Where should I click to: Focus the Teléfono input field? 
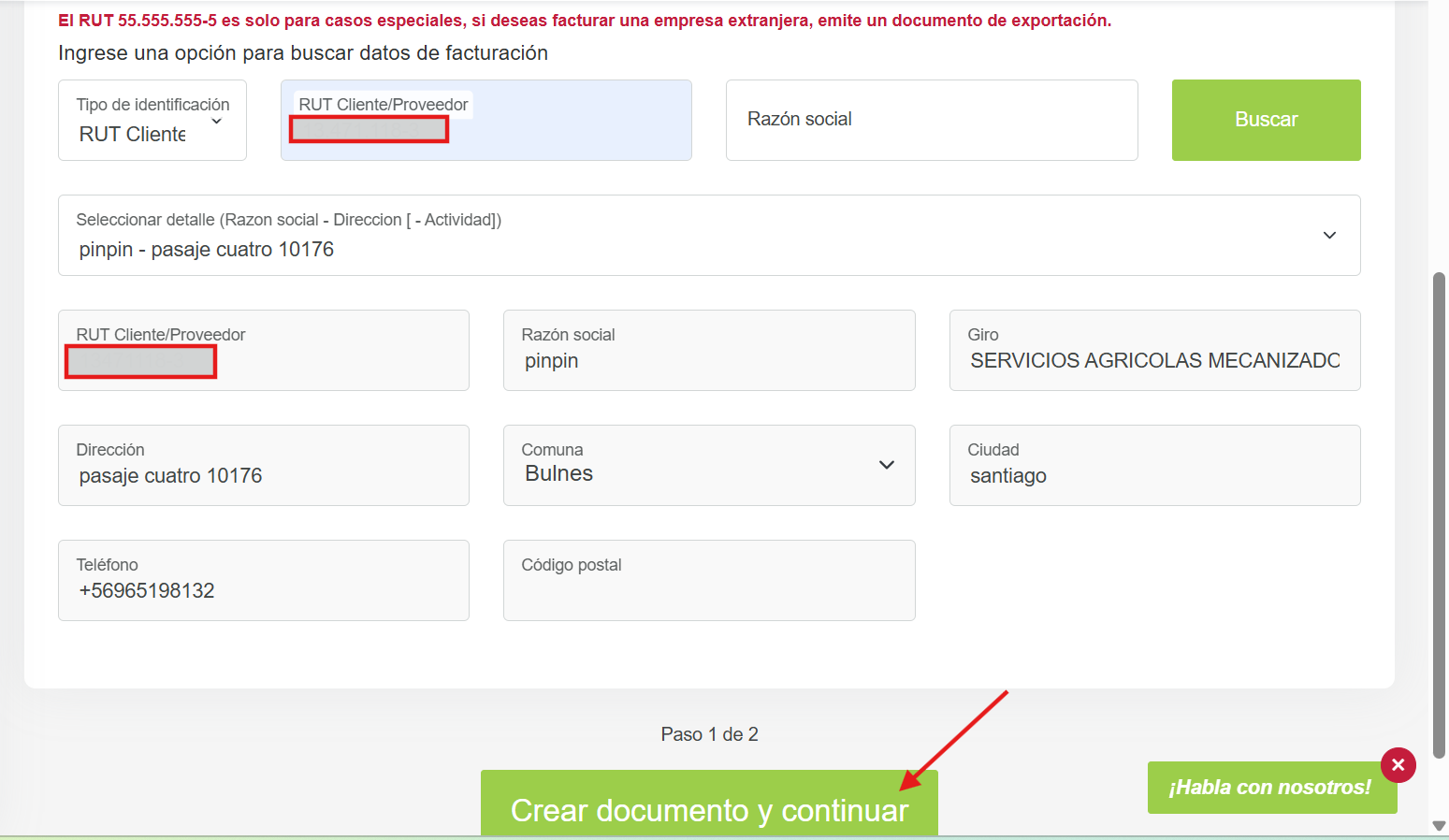coord(263,582)
